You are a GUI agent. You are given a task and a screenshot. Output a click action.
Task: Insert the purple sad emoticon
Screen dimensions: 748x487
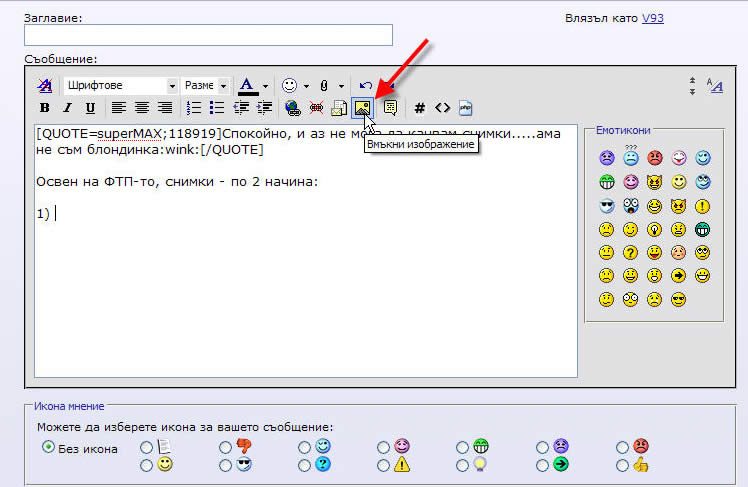(x=606, y=158)
